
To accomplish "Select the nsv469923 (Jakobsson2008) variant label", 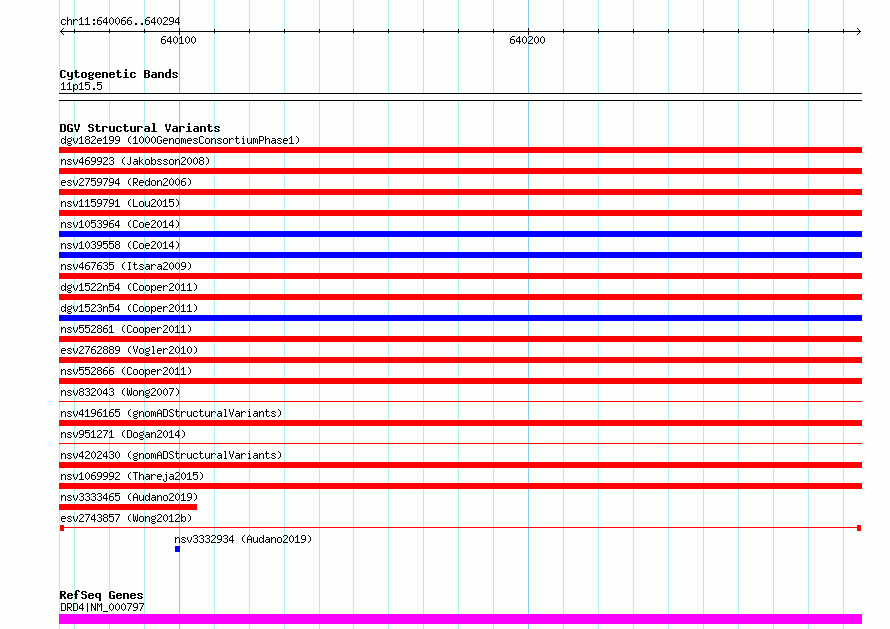I will coord(135,161).
